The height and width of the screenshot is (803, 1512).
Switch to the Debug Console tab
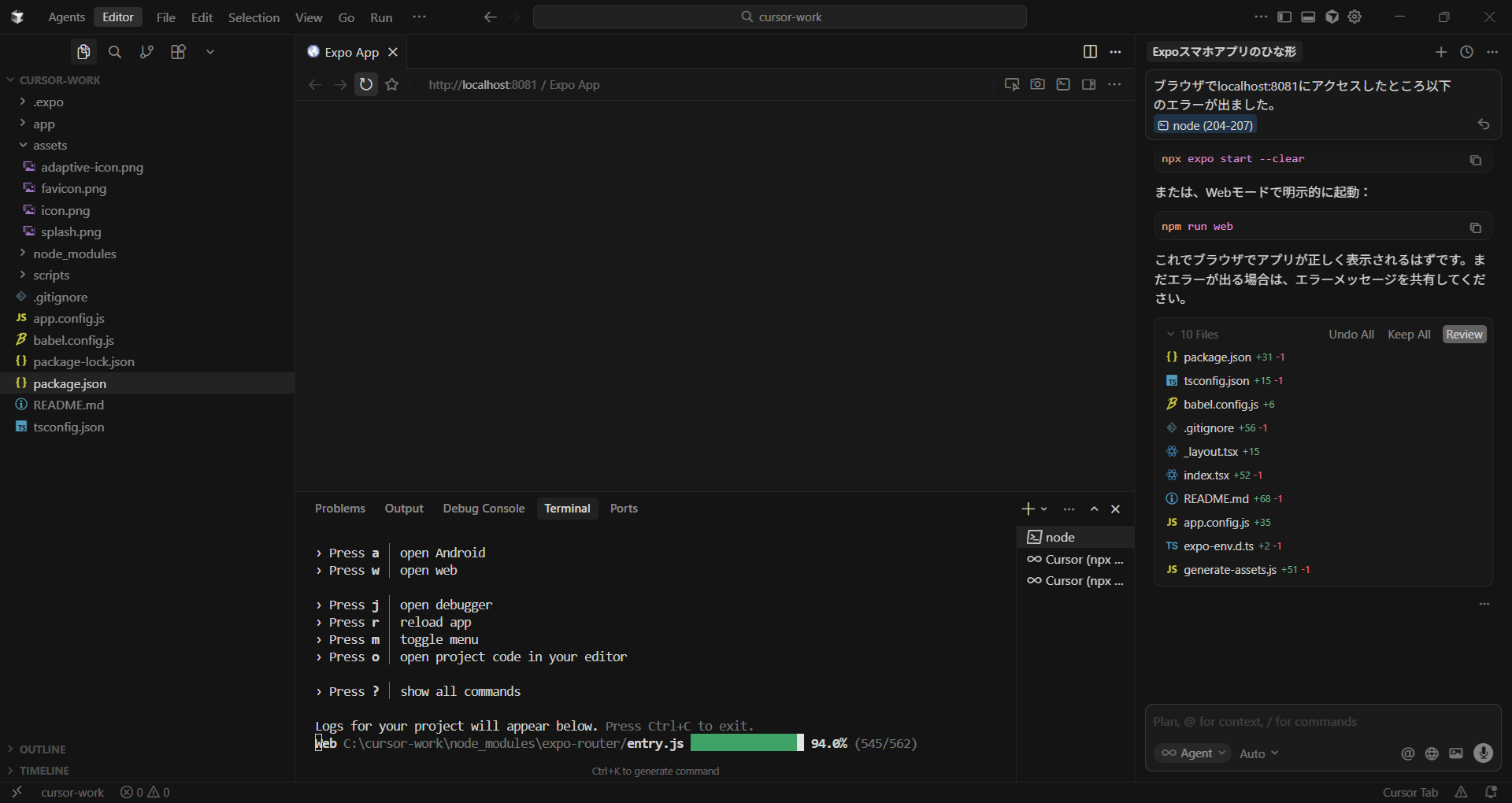[x=484, y=509]
